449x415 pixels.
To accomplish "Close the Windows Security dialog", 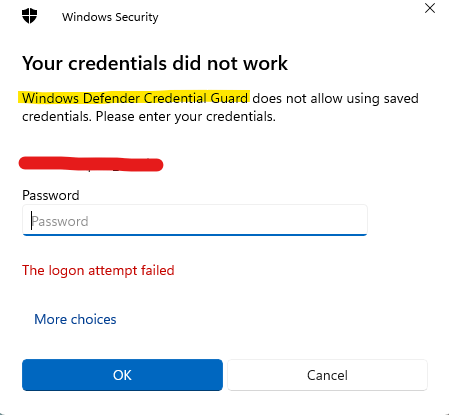I will 430,8.
